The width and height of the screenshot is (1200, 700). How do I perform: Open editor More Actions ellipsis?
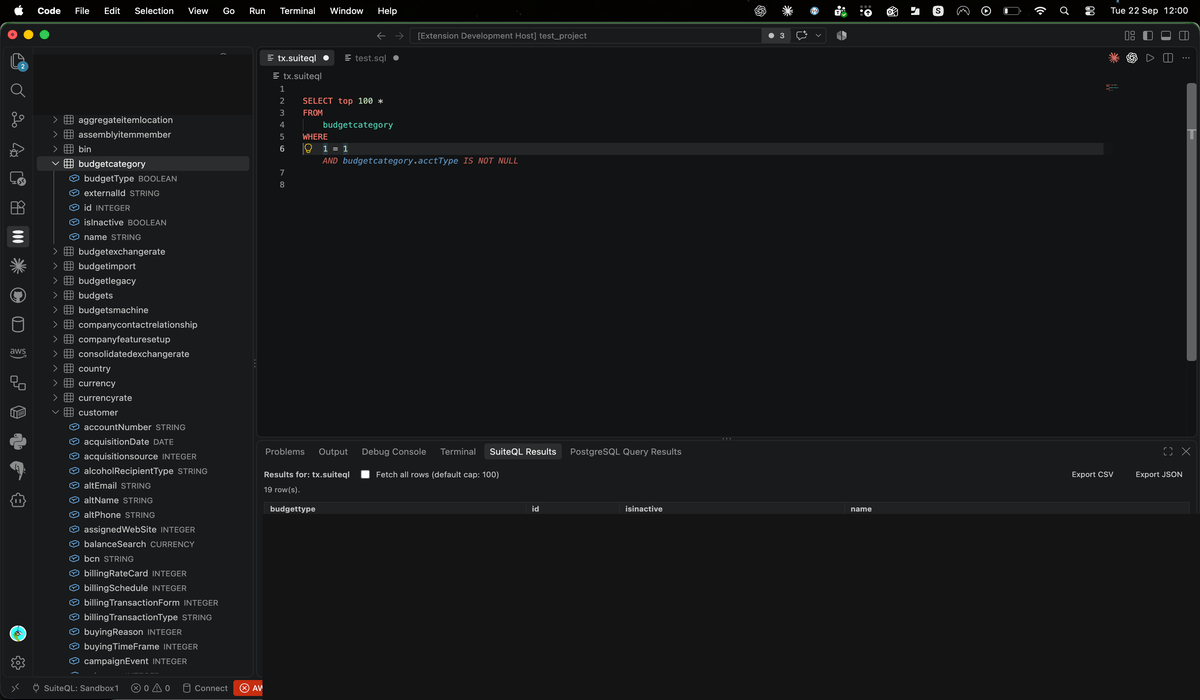(1186, 58)
